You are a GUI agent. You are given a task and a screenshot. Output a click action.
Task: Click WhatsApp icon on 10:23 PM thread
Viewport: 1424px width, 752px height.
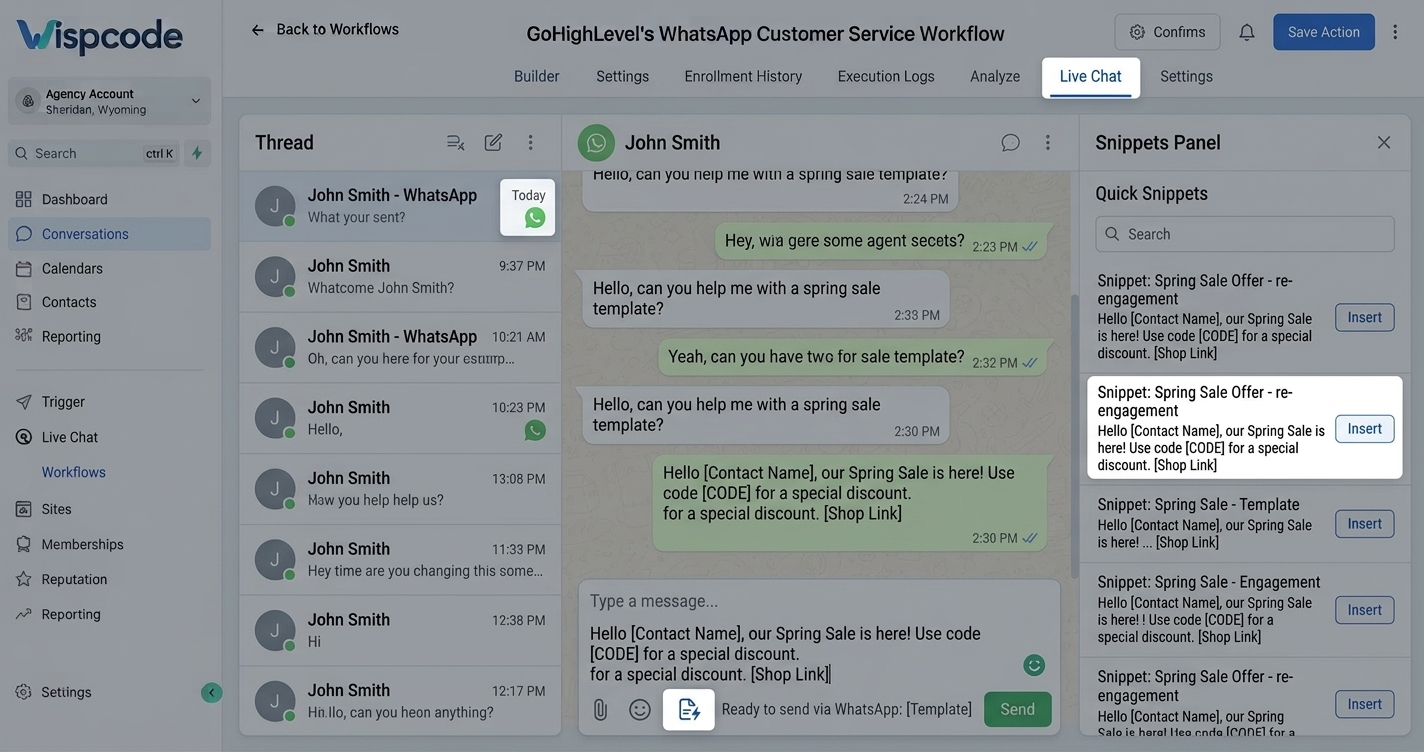pos(535,430)
